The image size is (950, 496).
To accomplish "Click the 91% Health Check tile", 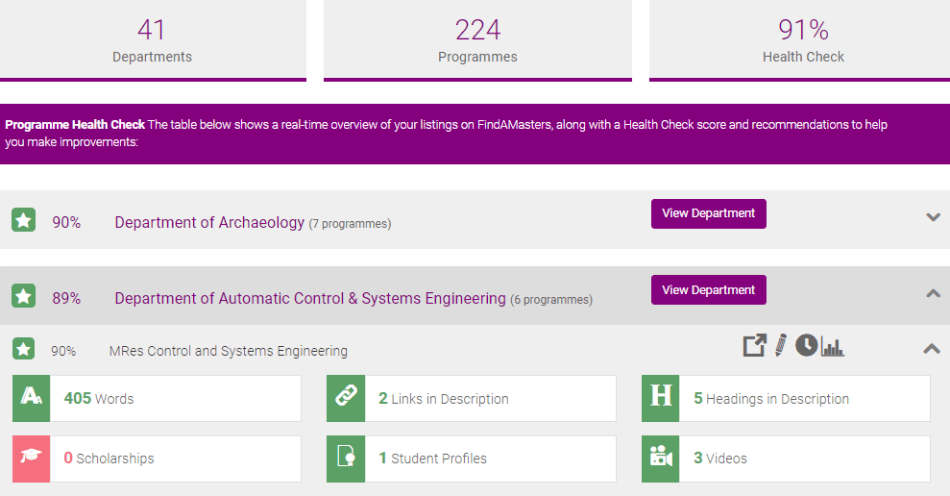I will [802, 39].
